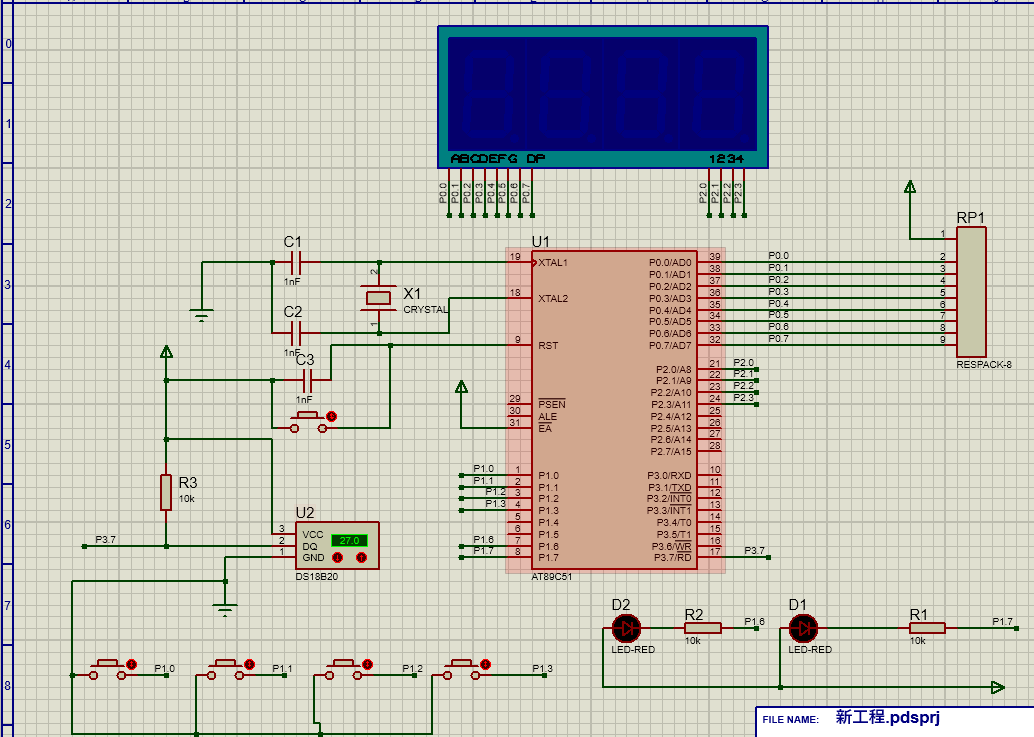Select the AT89C51 microcontroller U1

click(614, 410)
